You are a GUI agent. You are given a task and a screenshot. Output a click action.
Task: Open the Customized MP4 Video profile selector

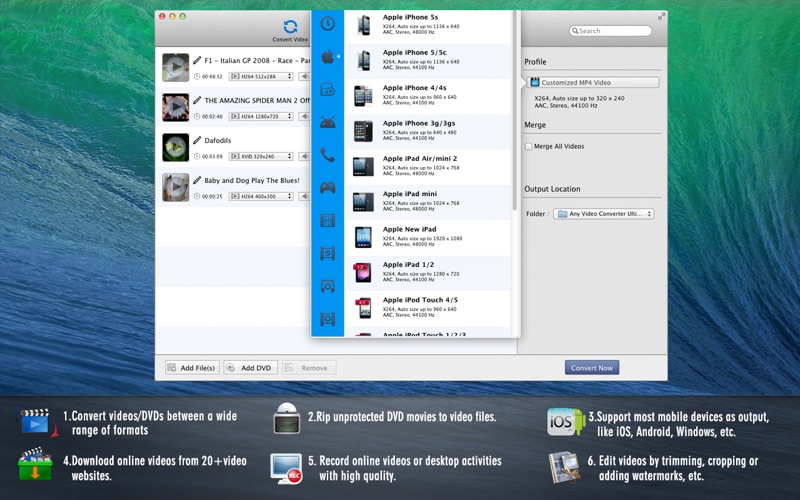pyautogui.click(x=593, y=82)
